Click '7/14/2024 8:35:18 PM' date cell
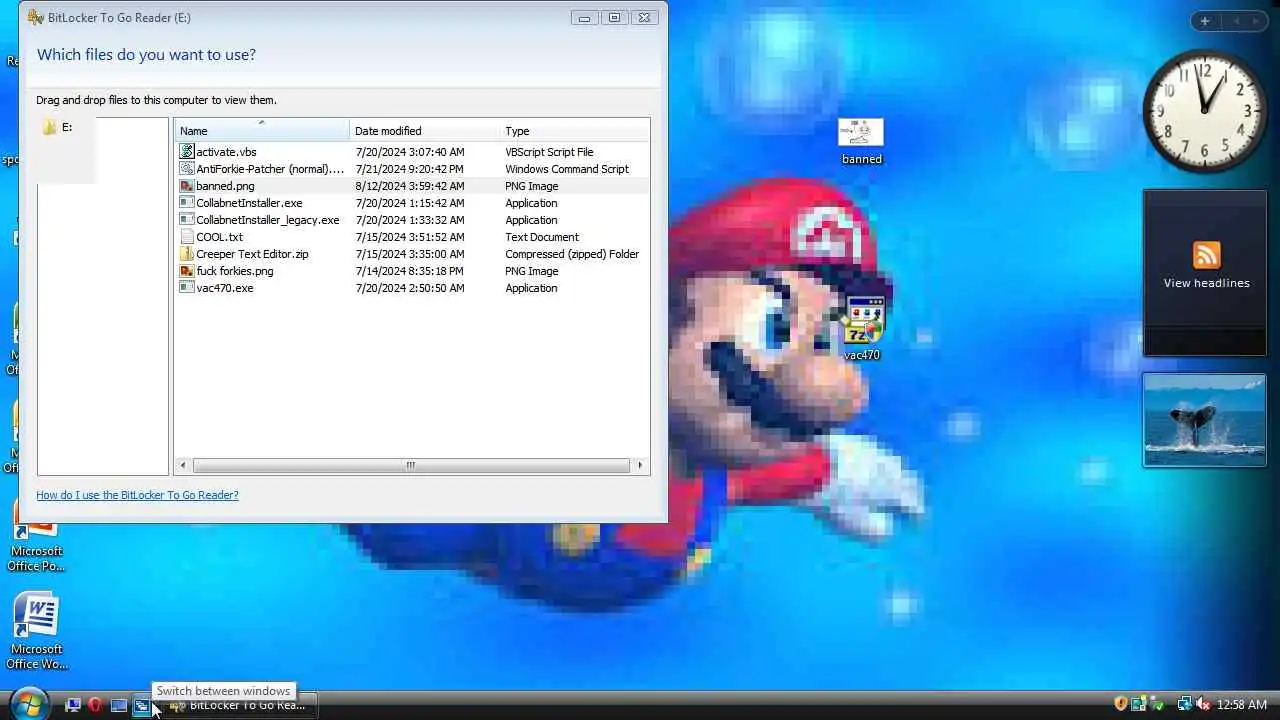This screenshot has height=720, width=1280. point(410,271)
